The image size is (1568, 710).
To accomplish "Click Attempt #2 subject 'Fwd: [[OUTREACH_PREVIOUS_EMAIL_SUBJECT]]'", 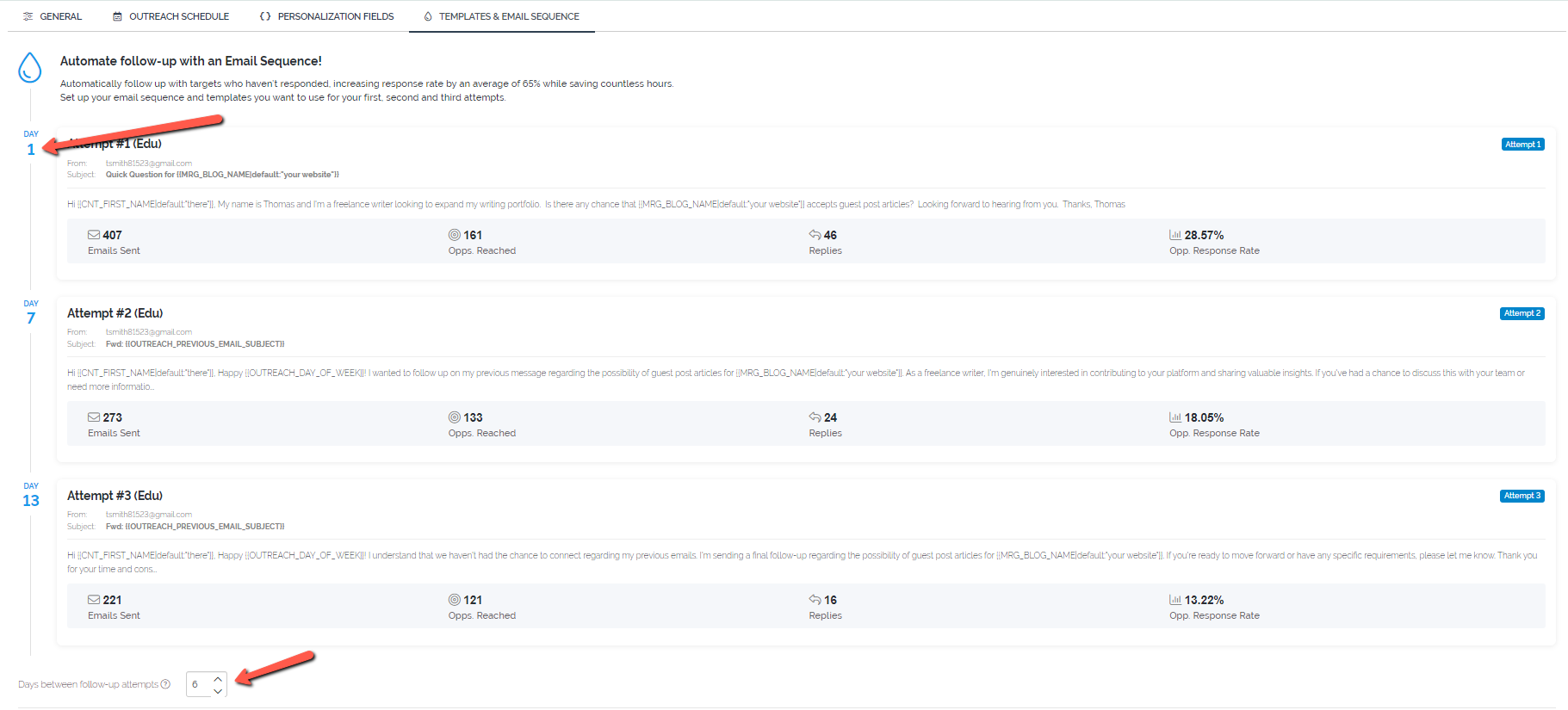I will coord(195,344).
